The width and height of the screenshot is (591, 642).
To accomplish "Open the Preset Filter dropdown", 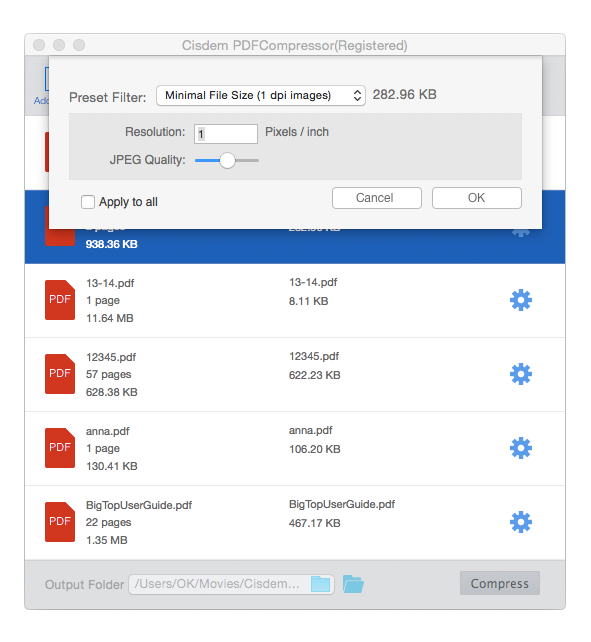I will click(x=260, y=95).
